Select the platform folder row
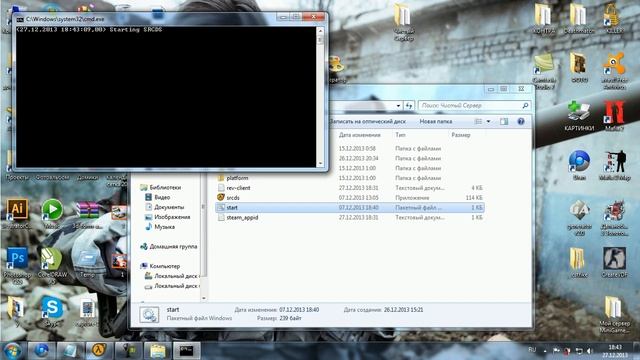The image size is (640, 360). pos(349,178)
